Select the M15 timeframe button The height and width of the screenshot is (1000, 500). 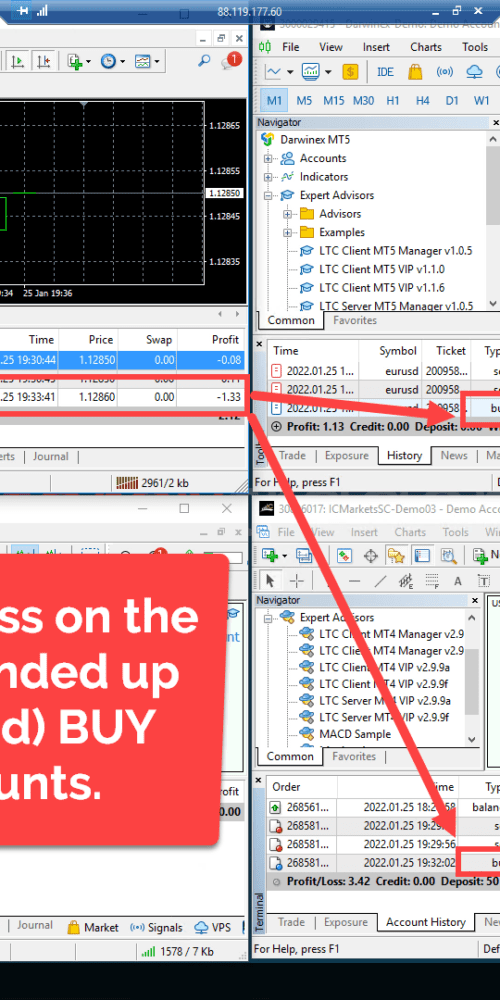click(334, 101)
